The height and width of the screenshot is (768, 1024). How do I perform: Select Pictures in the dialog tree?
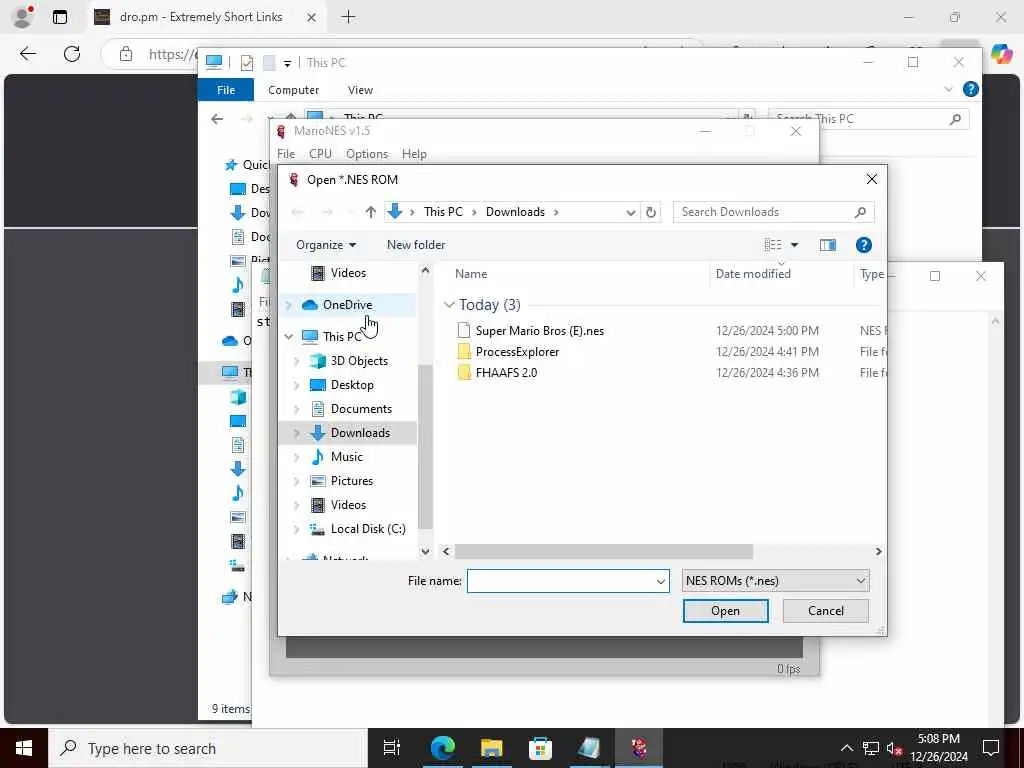point(351,481)
